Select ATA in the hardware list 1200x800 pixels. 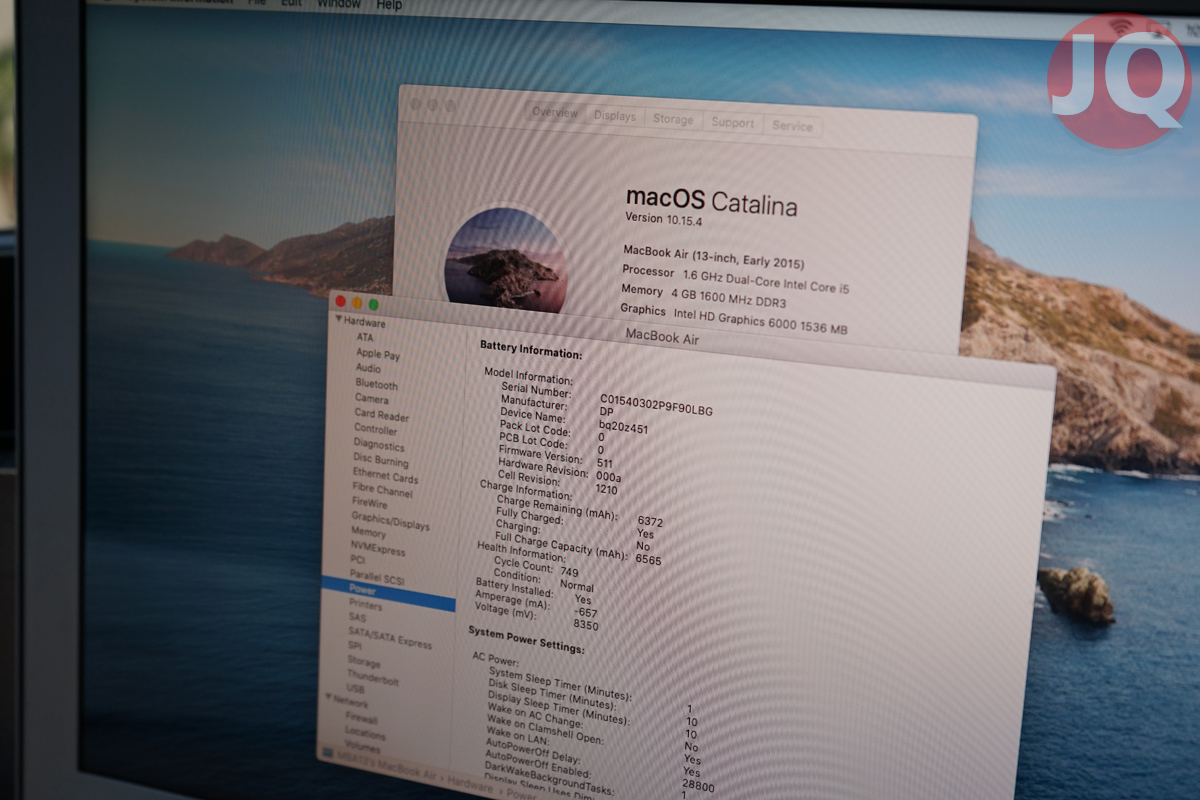tap(364, 337)
